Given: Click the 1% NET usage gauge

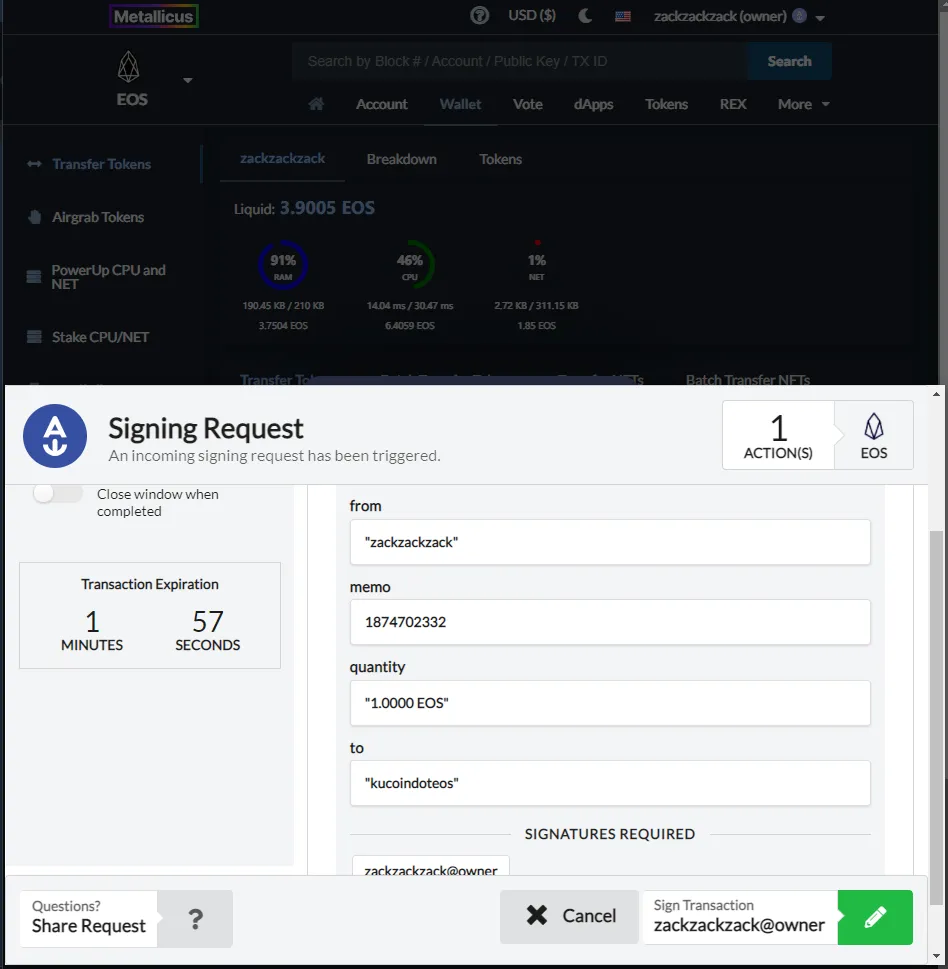Looking at the screenshot, I should [x=536, y=265].
